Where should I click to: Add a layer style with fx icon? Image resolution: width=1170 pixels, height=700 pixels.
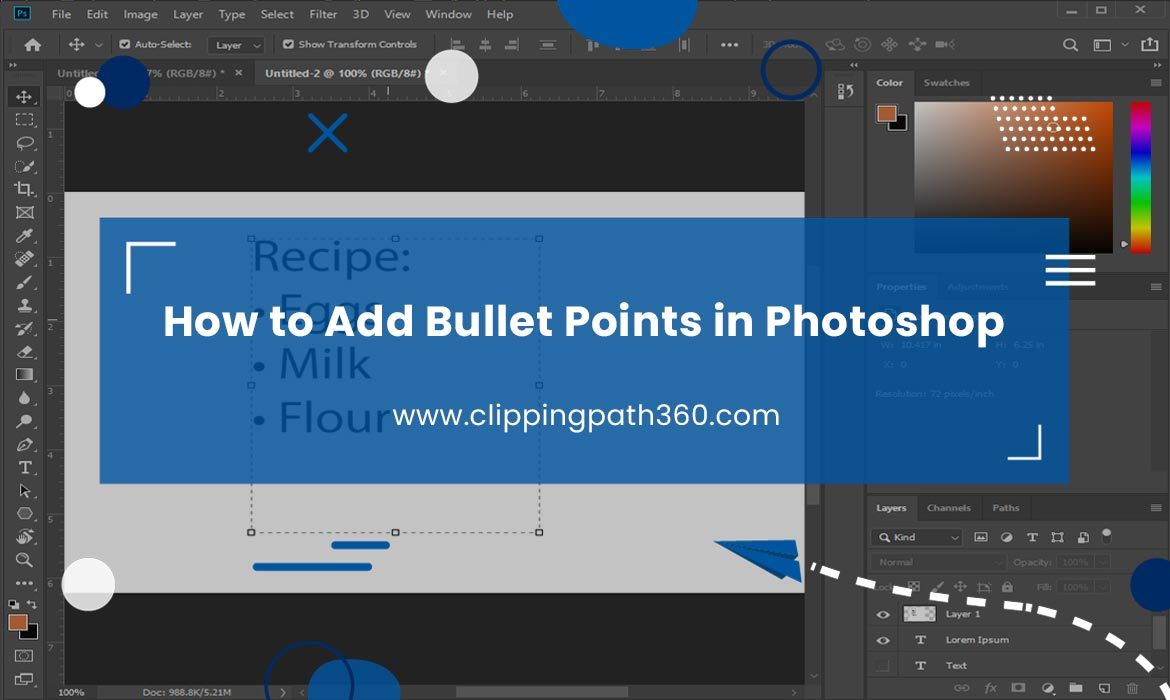tap(990, 688)
